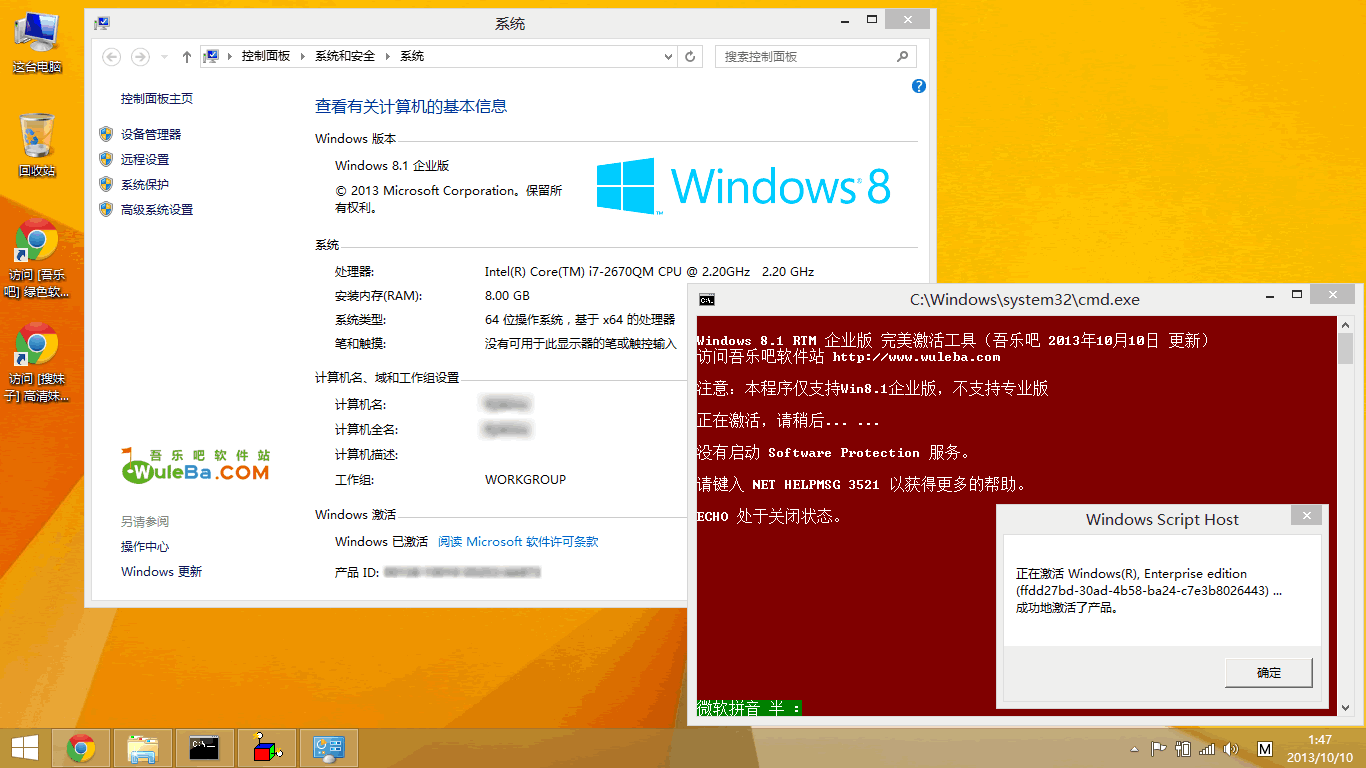Screen dimensions: 1366x768
Task: Switch to Control Panel taskbar button
Action: coord(329,748)
